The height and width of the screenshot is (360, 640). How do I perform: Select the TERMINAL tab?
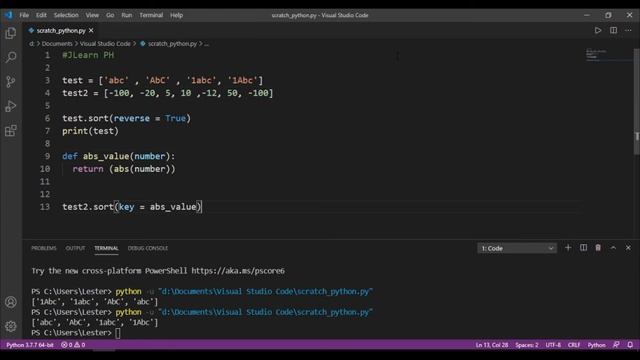coord(106,248)
